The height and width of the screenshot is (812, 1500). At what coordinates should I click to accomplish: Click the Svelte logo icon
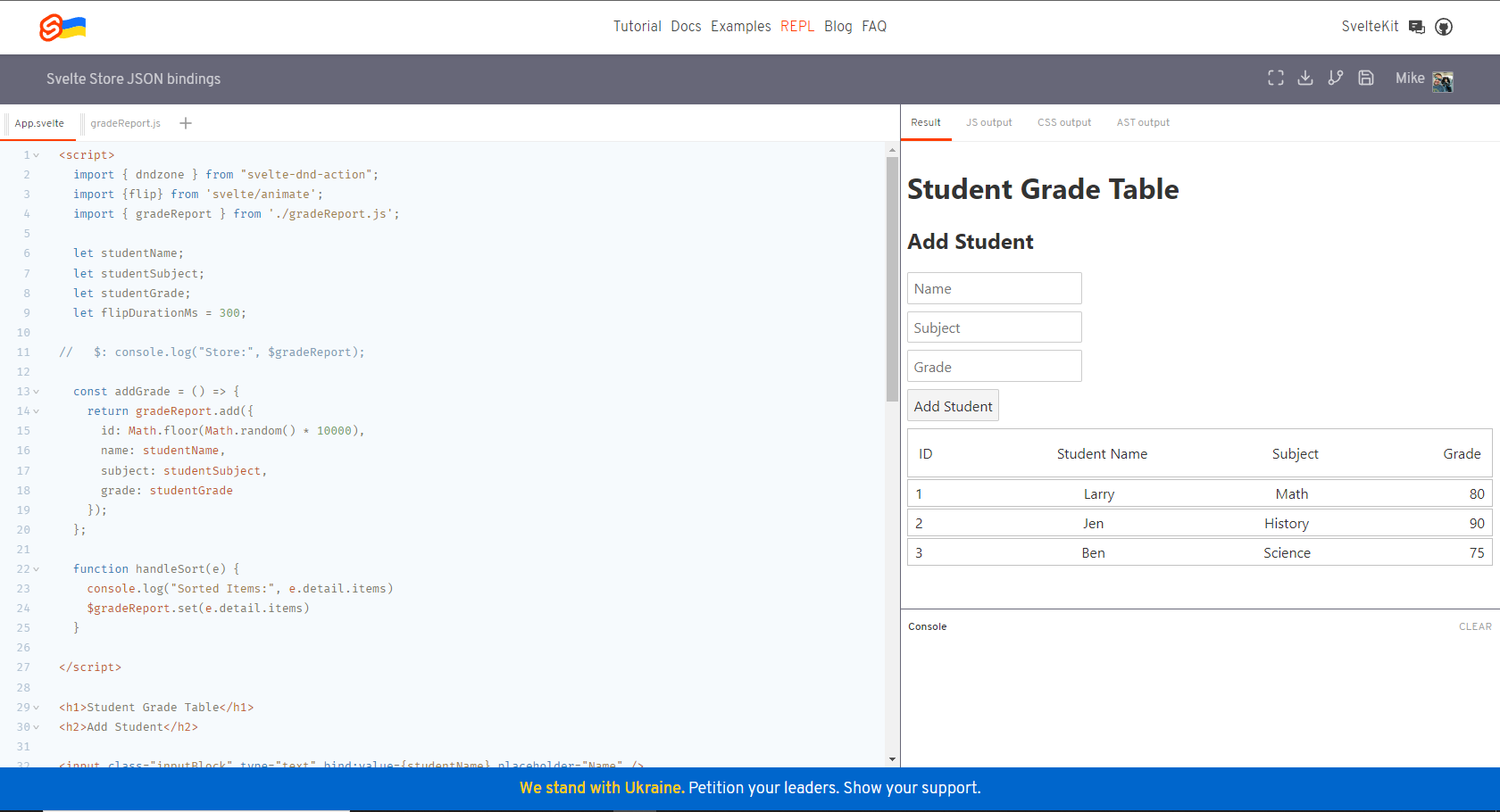pos(51,27)
